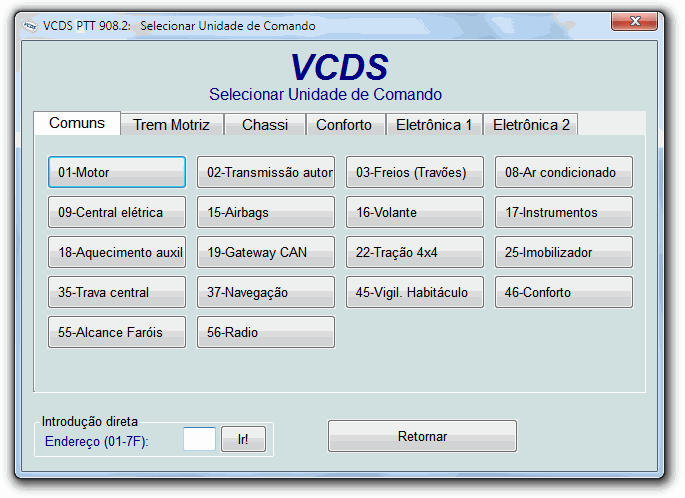Open 35-Trava central module

point(117,292)
